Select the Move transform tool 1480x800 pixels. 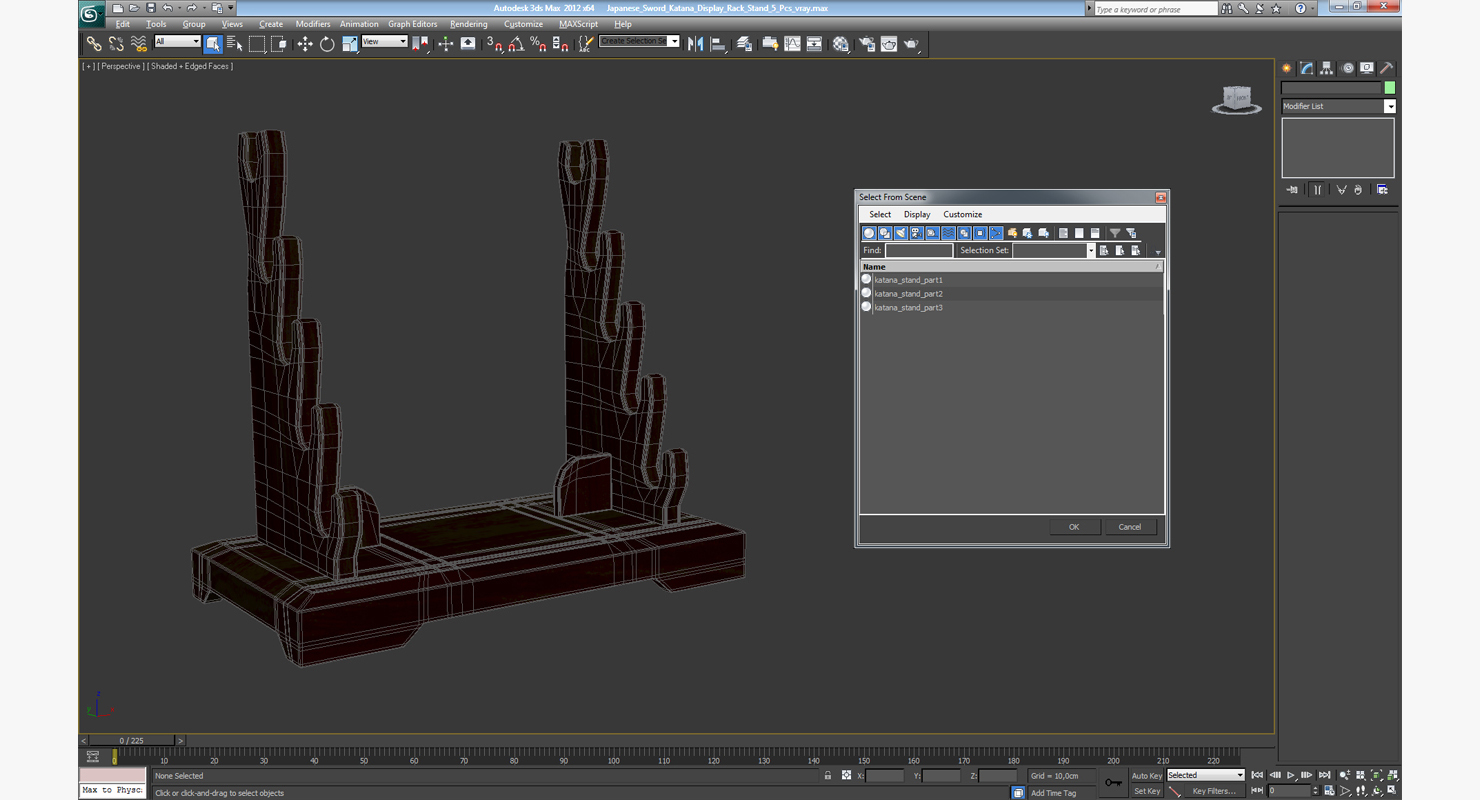[x=305, y=44]
